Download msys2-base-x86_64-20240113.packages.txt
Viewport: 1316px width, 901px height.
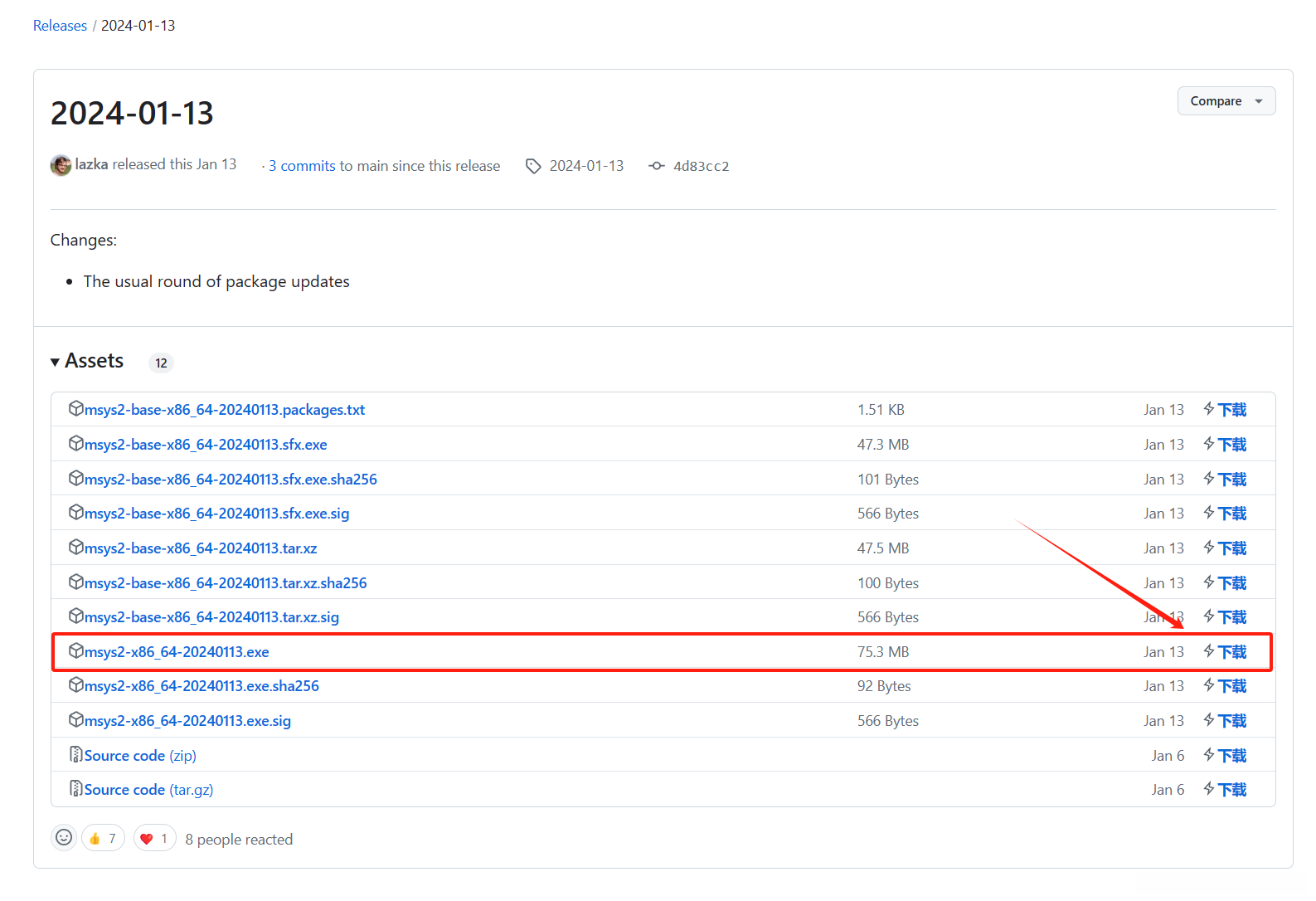tap(225, 410)
